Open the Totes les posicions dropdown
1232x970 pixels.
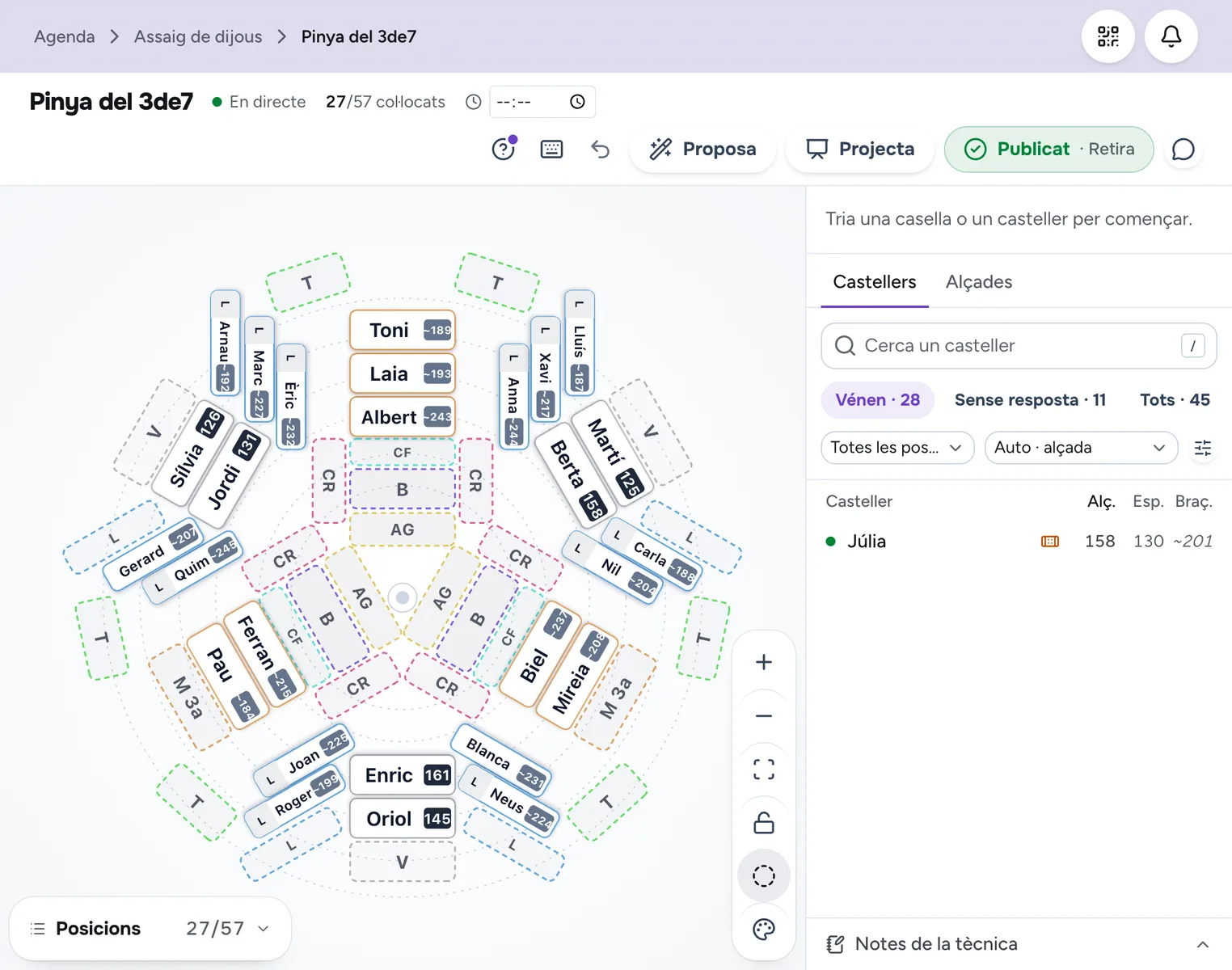(897, 448)
